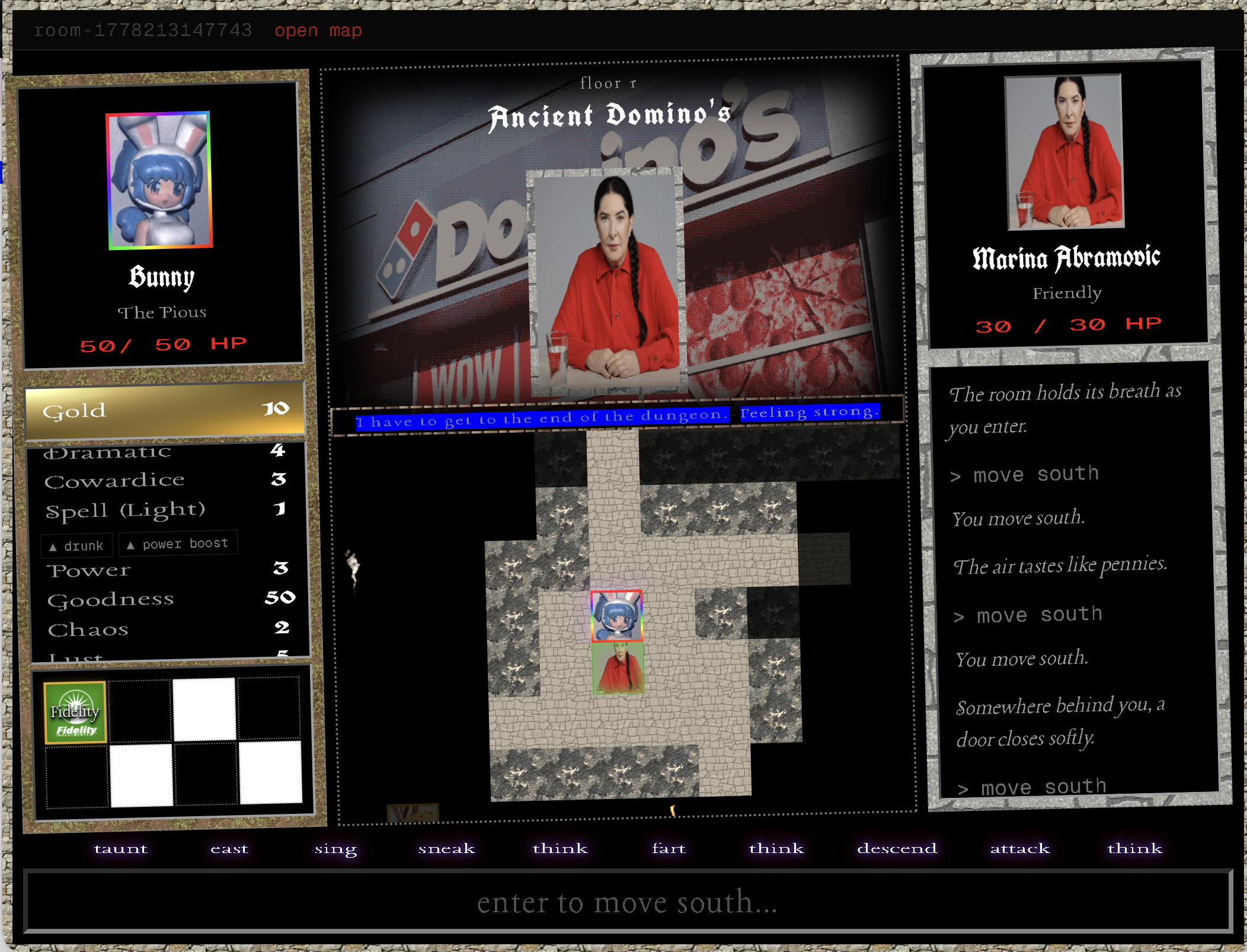Select the Chaos stat row

coord(169,628)
